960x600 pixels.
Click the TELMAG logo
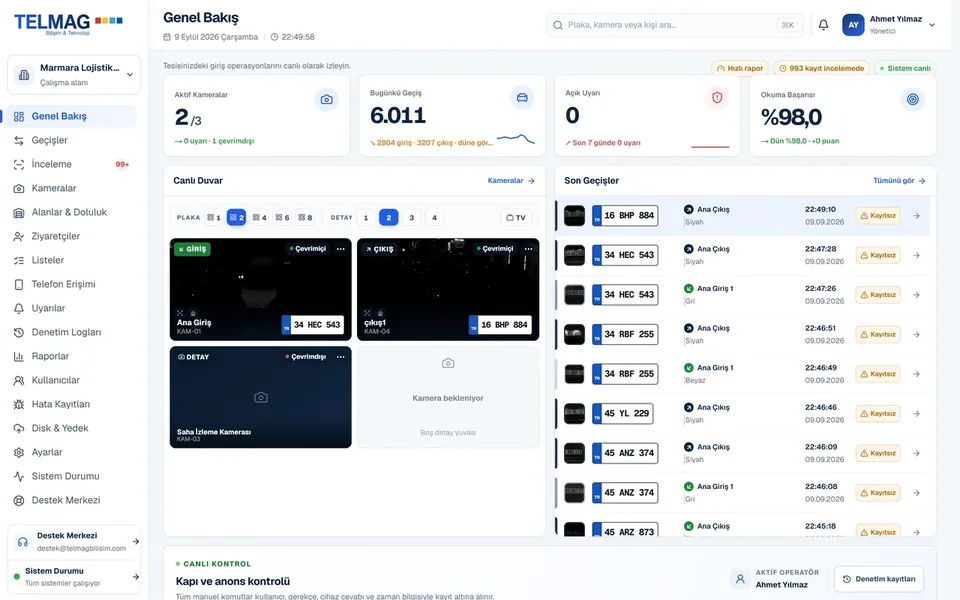click(x=68, y=23)
